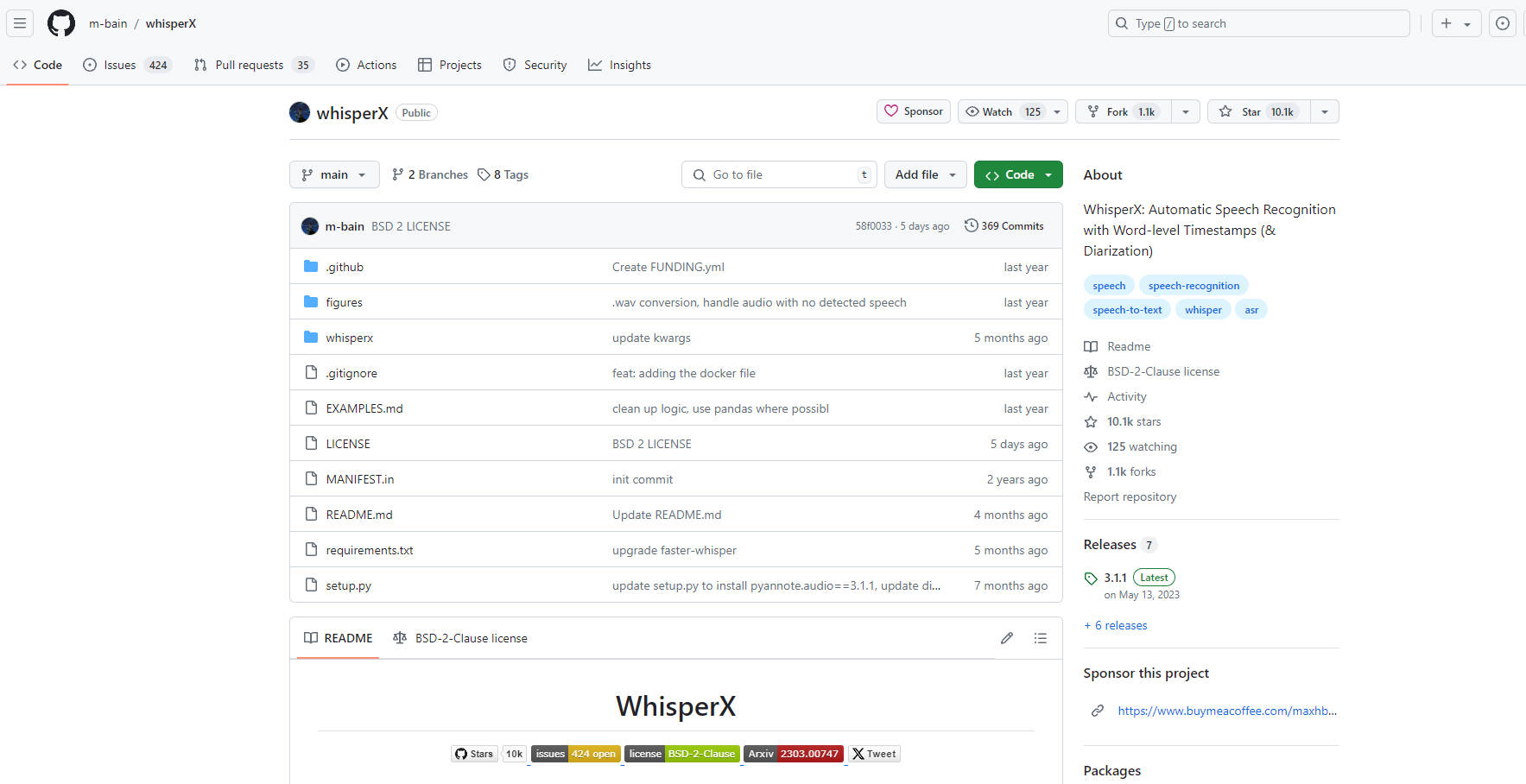Click the m-bain avatar beside whisperX title
1526x784 pixels.
pos(300,112)
